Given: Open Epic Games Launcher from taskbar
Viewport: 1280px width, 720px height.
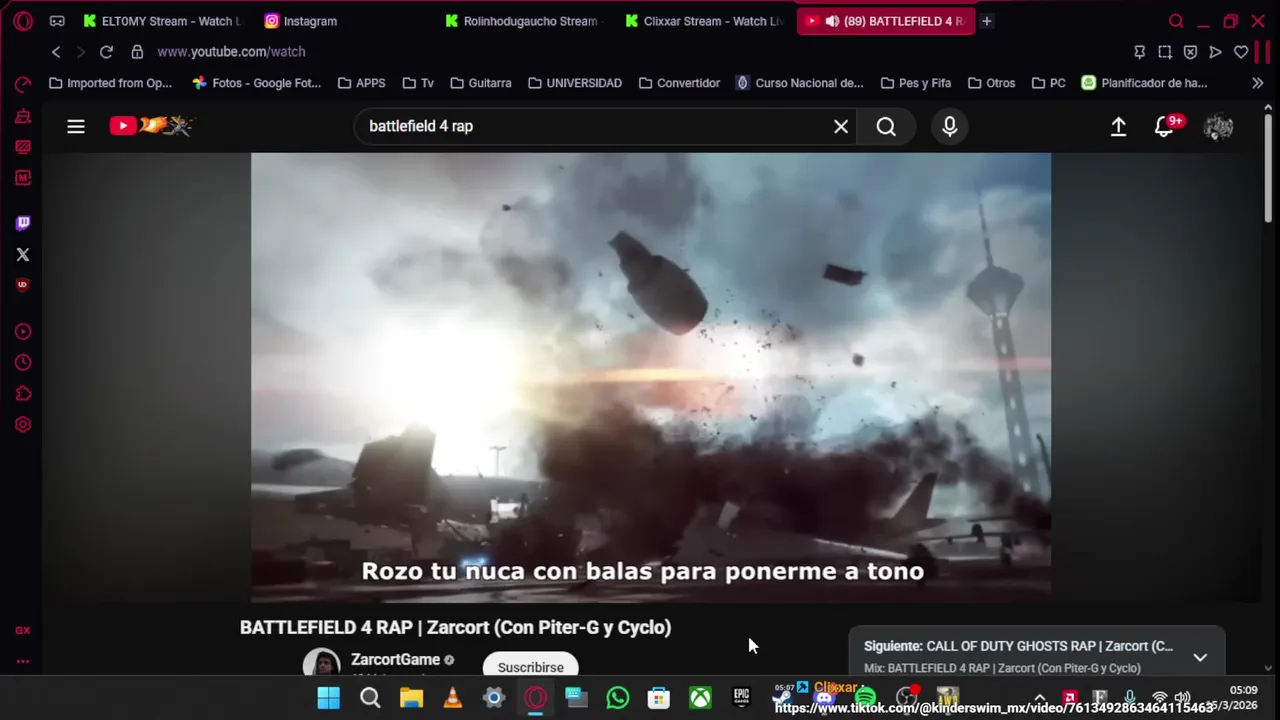Looking at the screenshot, I should (741, 698).
